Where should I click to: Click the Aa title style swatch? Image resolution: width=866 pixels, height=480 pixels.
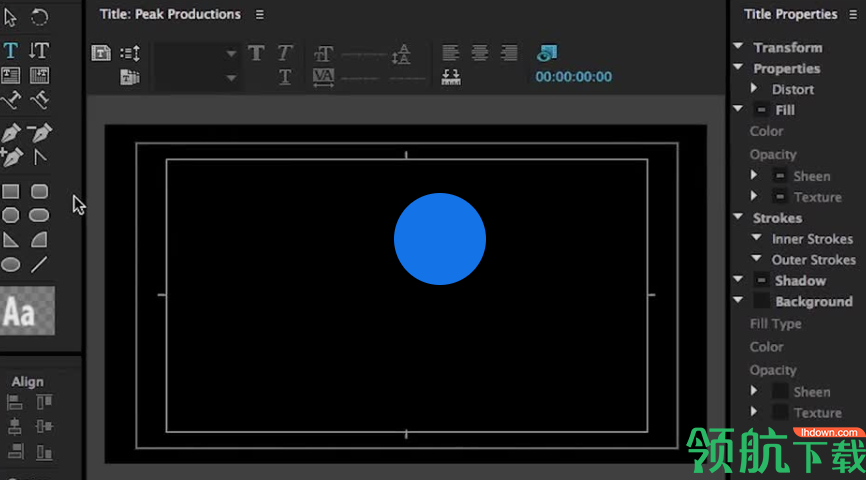click(27, 311)
